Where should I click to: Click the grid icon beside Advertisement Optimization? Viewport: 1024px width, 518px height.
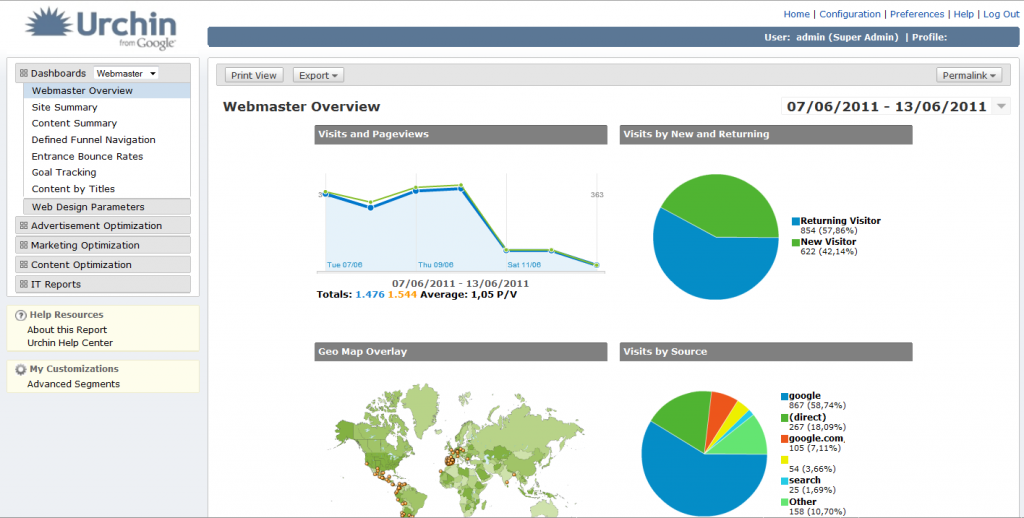24,225
